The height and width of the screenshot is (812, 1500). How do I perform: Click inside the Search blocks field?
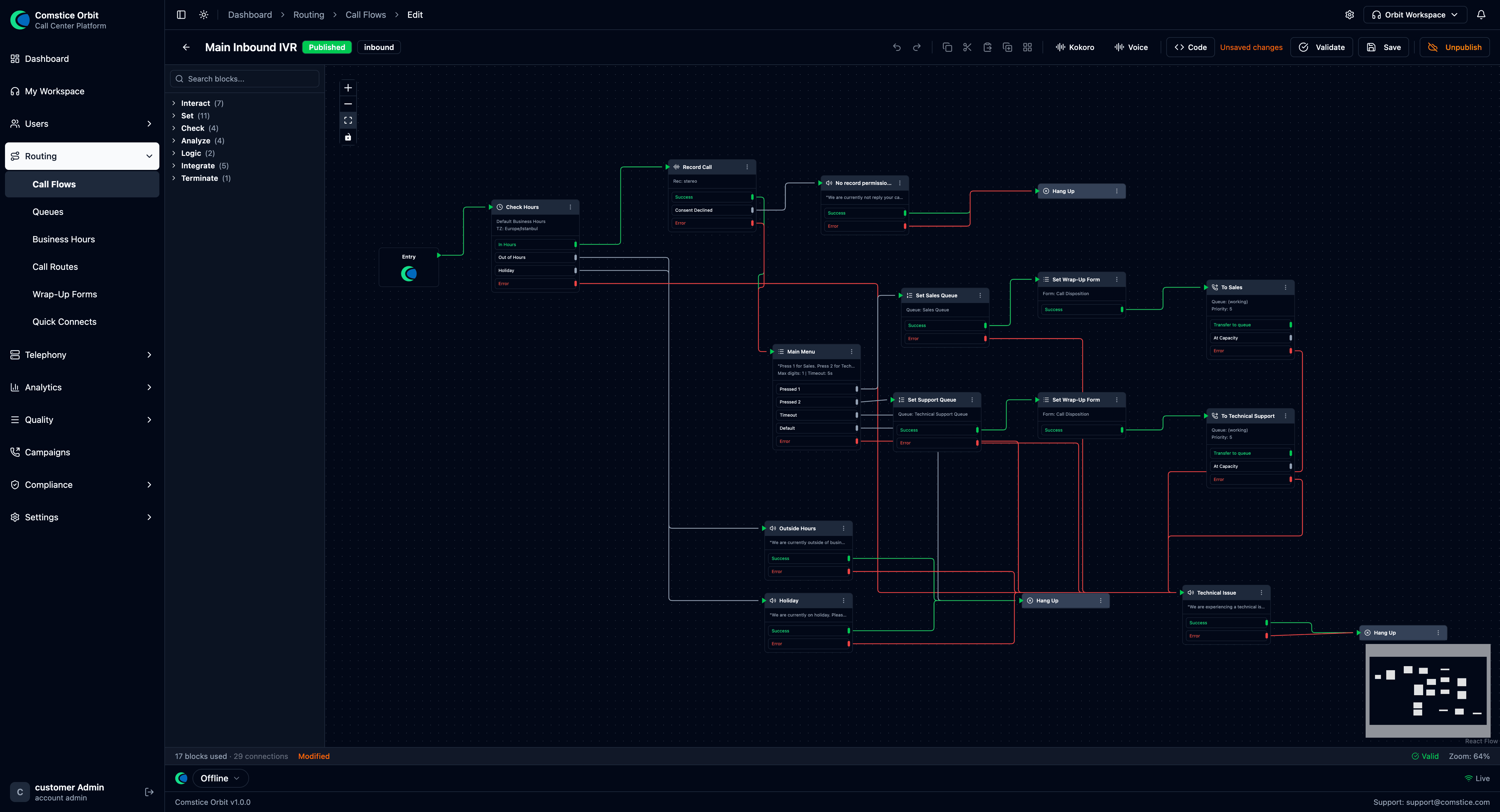pyautogui.click(x=245, y=79)
